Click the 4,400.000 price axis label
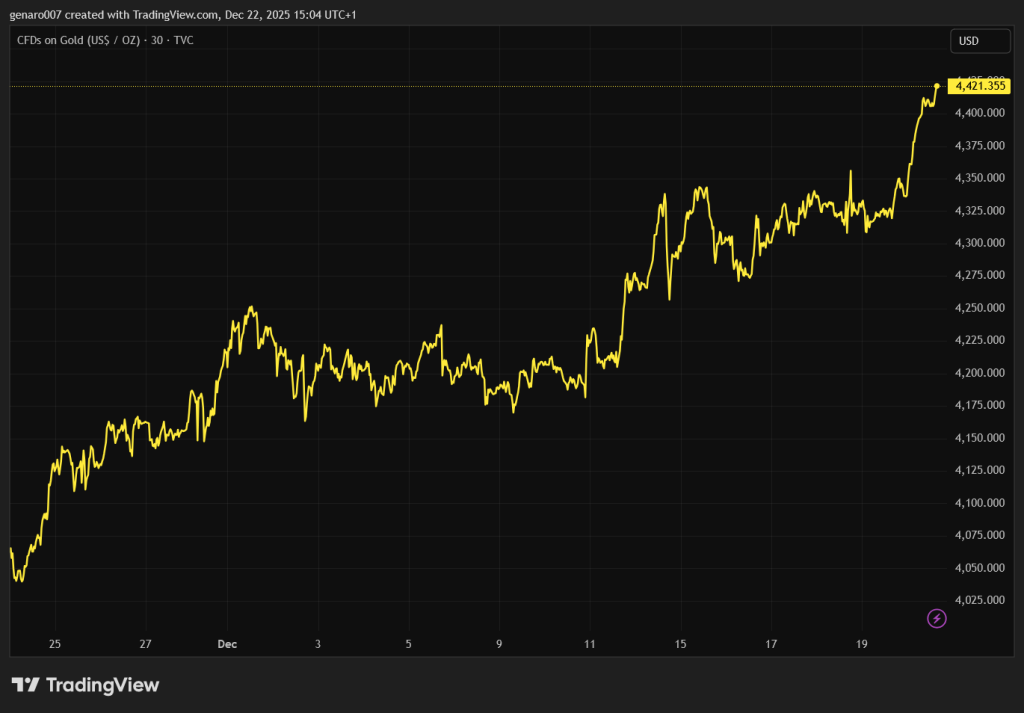 click(x=980, y=113)
